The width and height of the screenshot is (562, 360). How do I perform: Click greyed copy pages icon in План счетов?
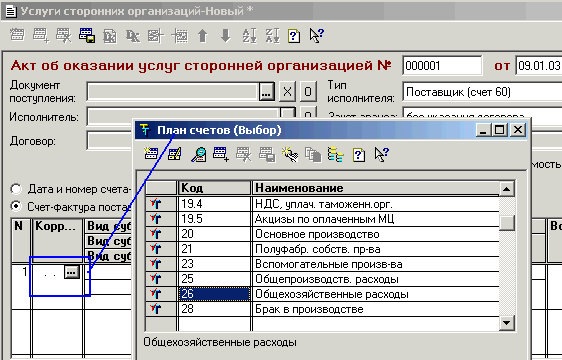[313, 155]
